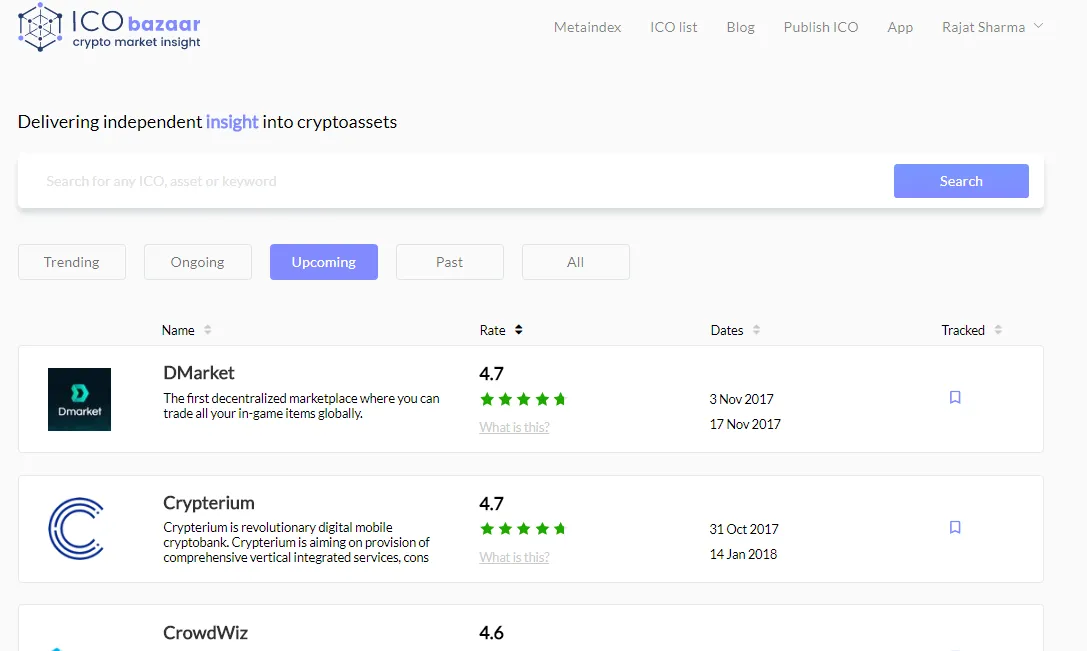Click the '3 Nov 2017' date
The height and width of the screenshot is (651, 1087).
[x=741, y=399]
